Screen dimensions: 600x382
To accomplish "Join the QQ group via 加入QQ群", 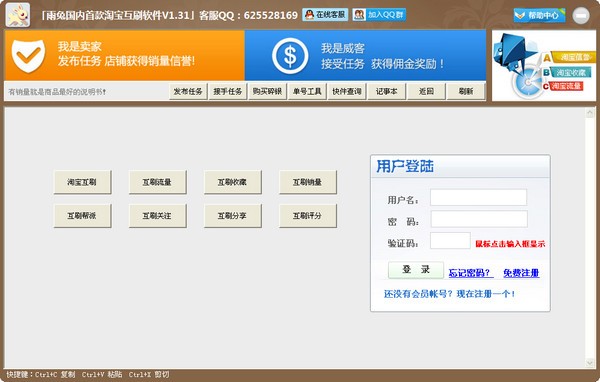I will click(x=379, y=15).
